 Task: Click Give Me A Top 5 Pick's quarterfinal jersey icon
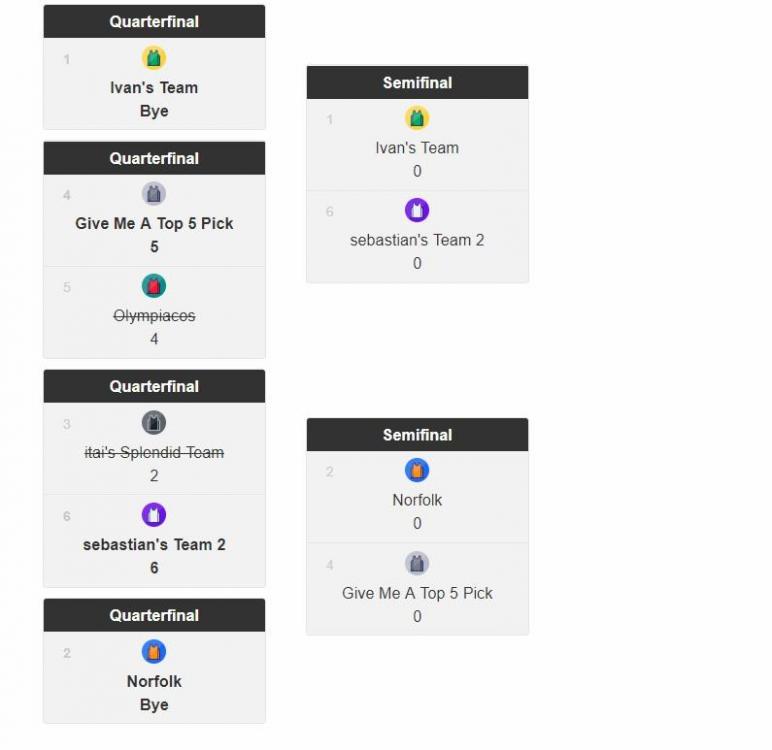(x=154, y=194)
